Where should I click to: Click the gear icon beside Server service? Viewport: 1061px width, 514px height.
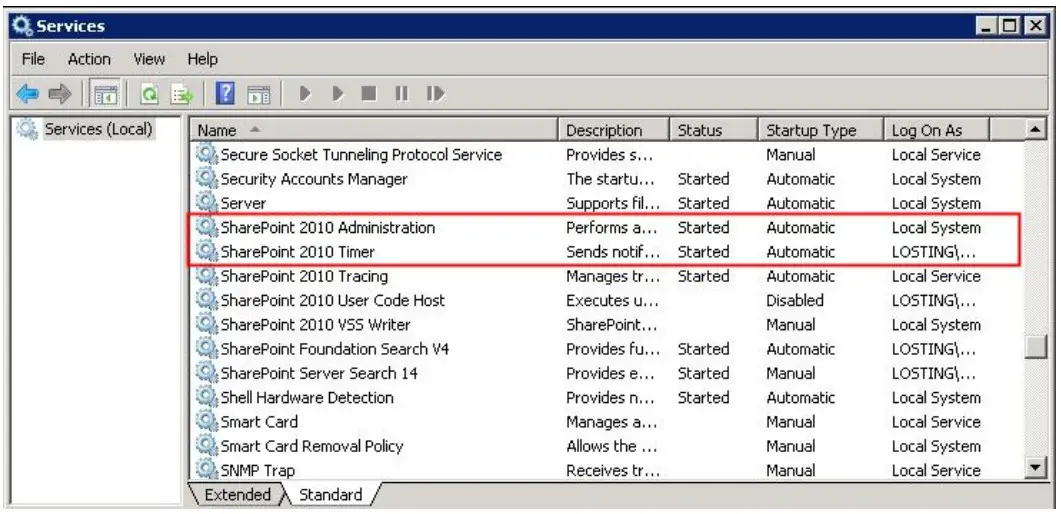pos(206,203)
